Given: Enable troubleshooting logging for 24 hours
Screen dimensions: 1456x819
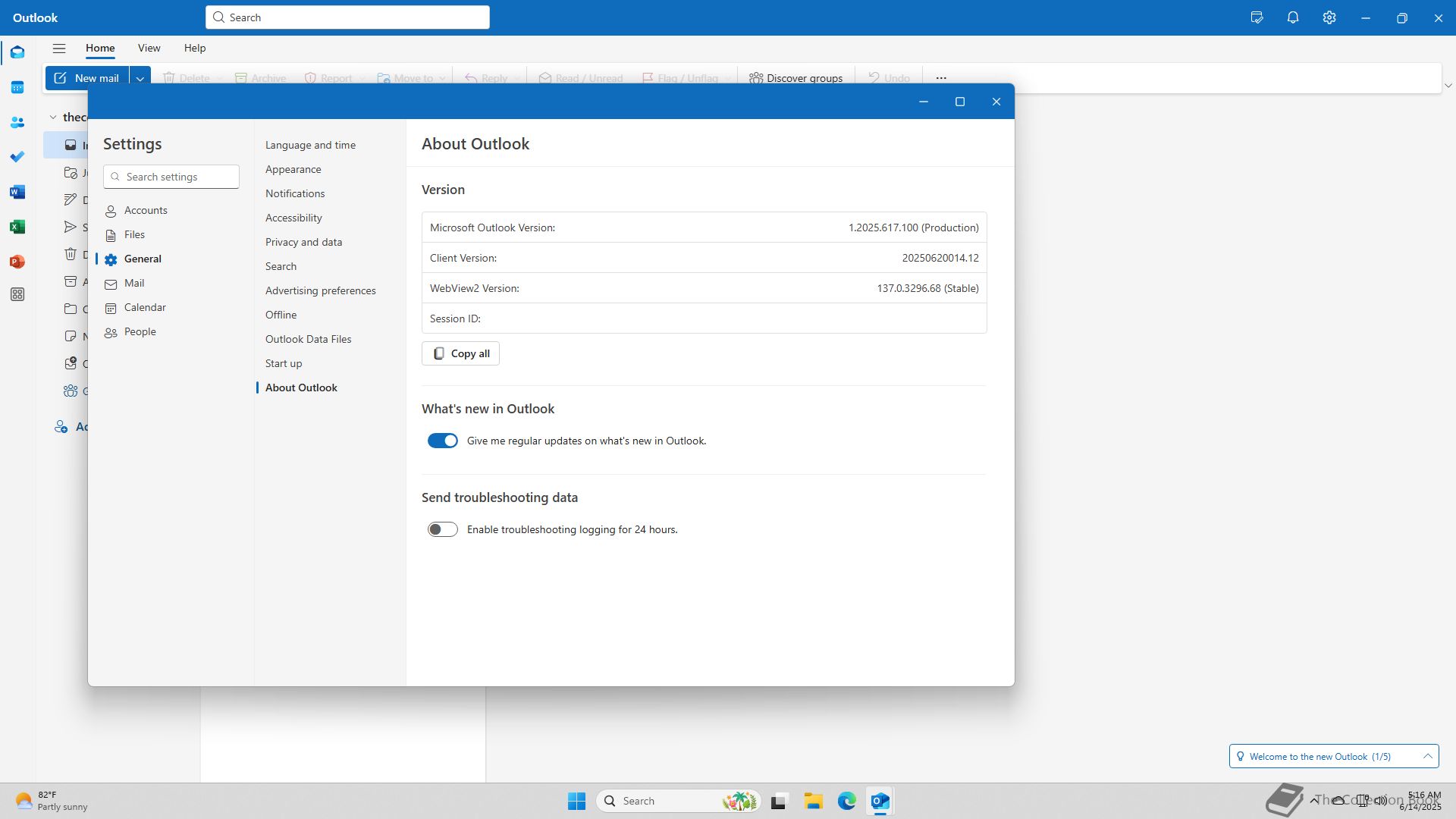Looking at the screenshot, I should pyautogui.click(x=442, y=529).
